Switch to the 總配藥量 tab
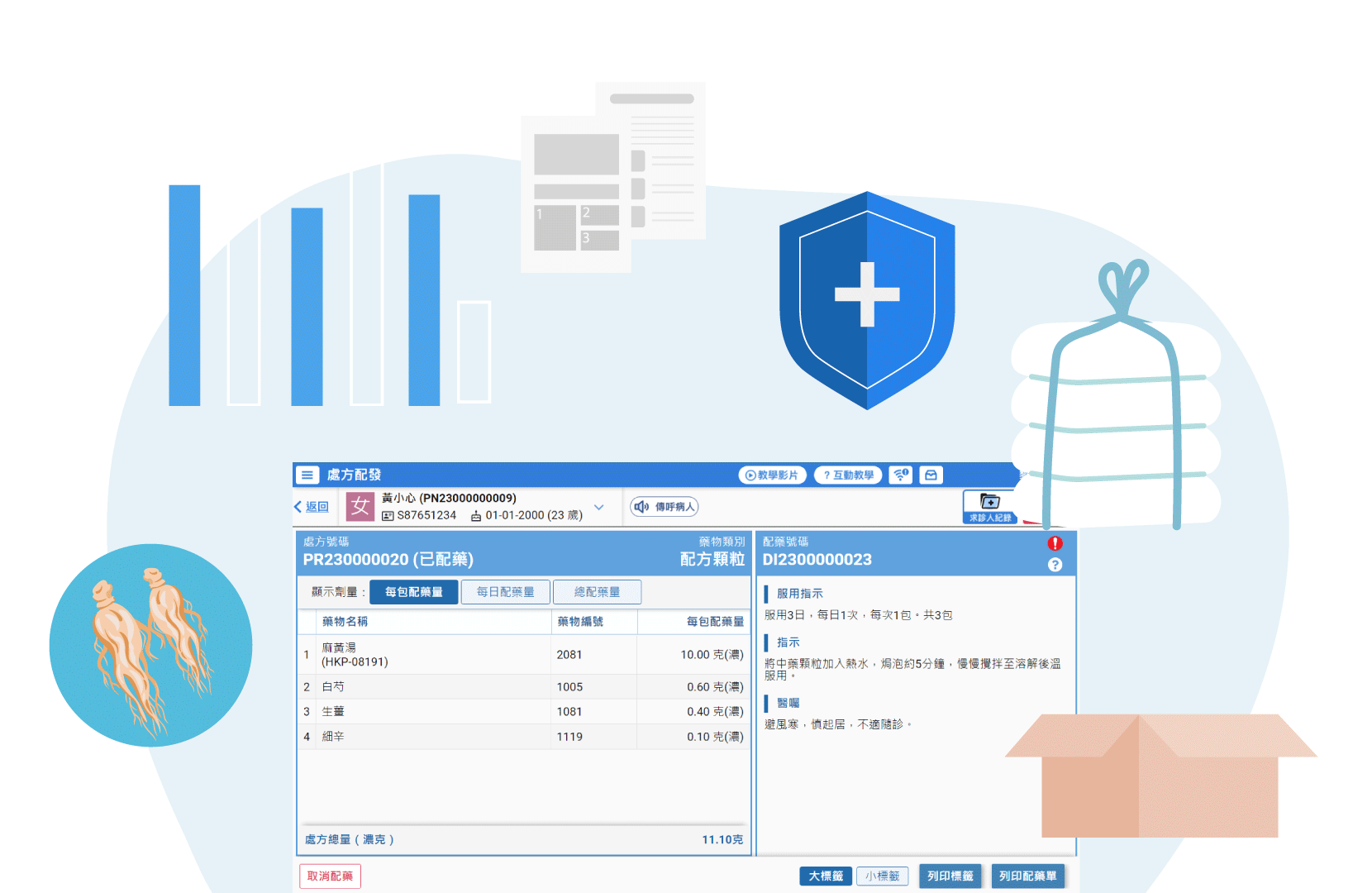Viewport: 1372px width, 893px height. point(598,592)
